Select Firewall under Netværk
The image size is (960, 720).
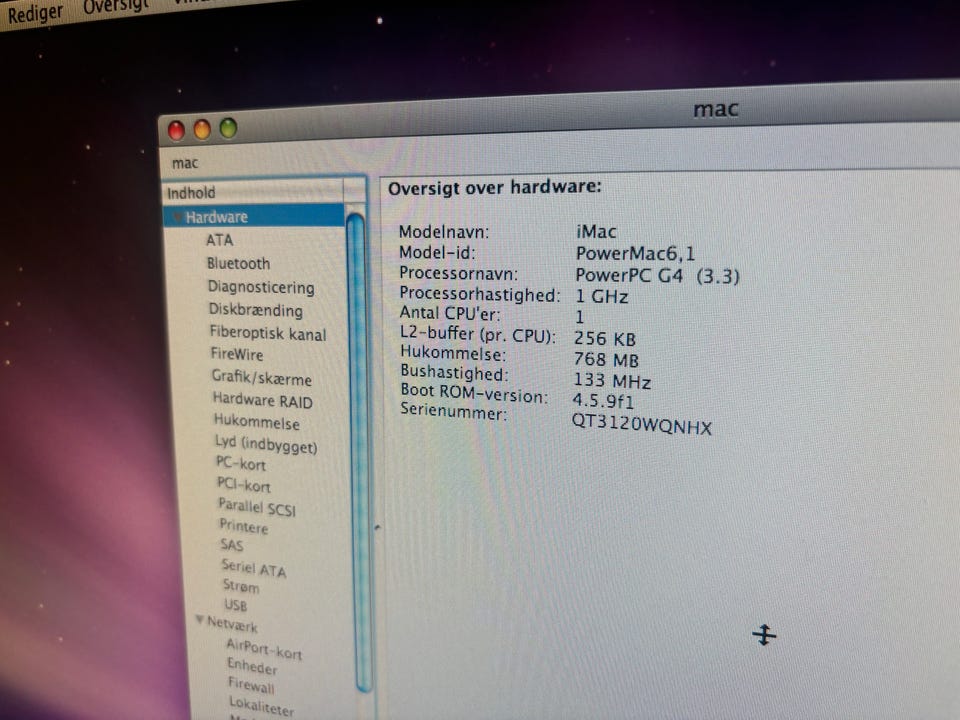(x=251, y=684)
